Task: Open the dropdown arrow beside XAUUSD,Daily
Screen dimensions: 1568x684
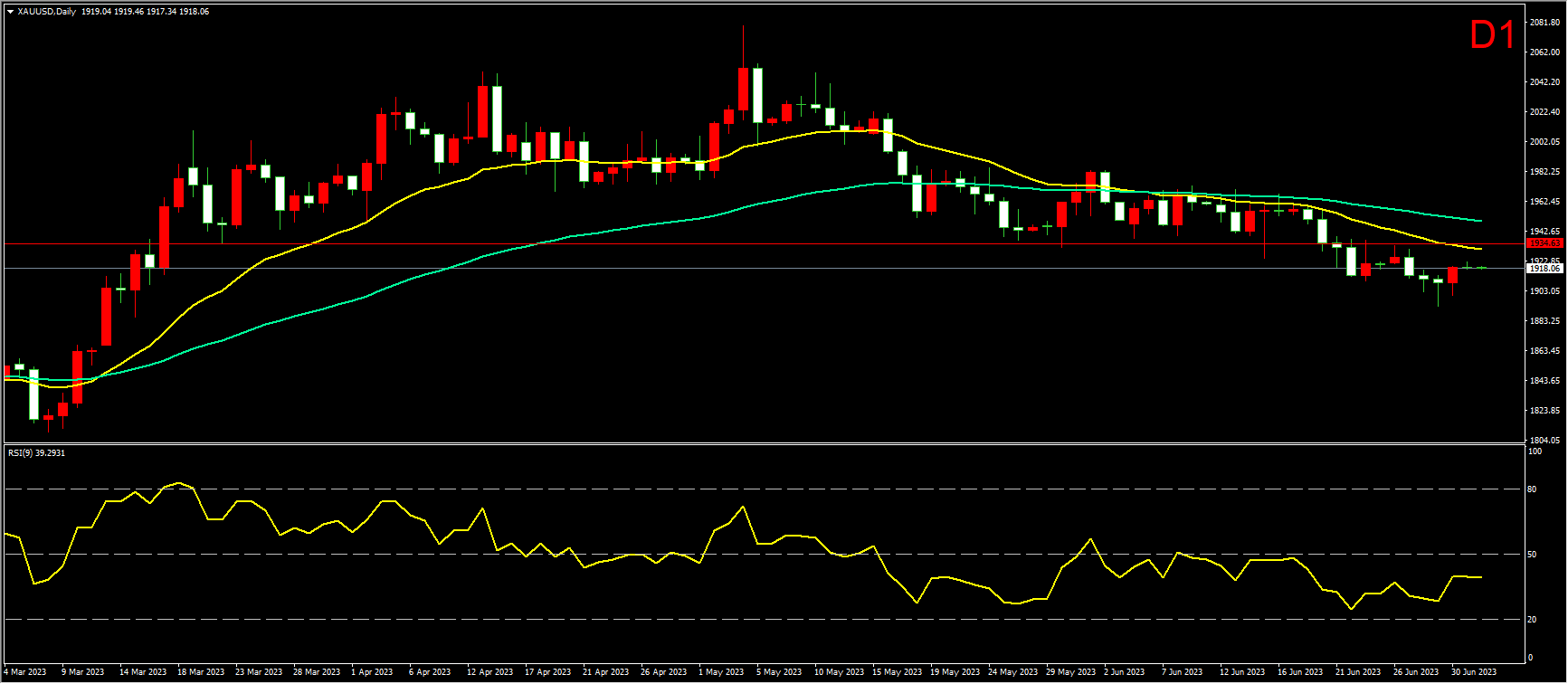Action: pyautogui.click(x=10, y=12)
